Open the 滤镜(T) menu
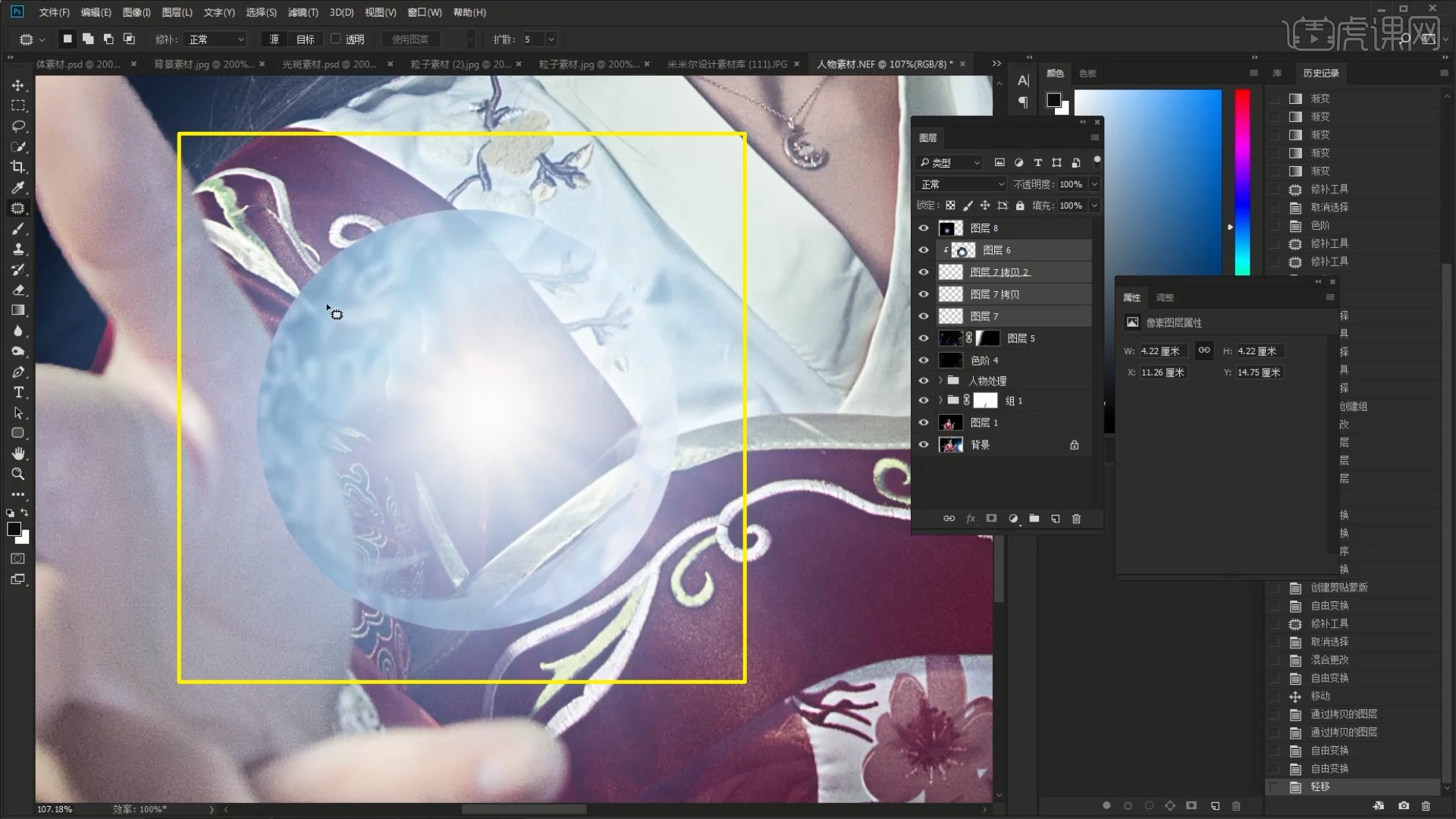1456x819 pixels. (303, 12)
